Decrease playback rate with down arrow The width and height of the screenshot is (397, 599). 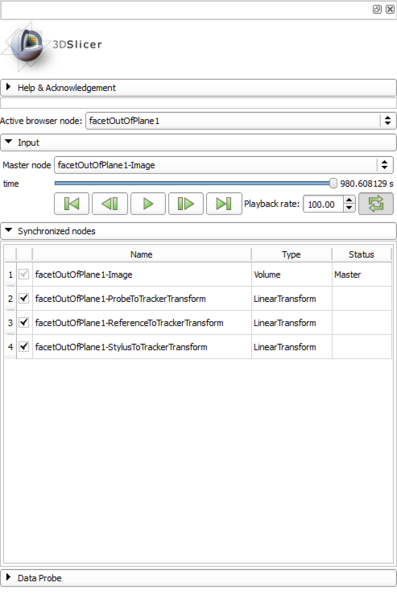[349, 208]
